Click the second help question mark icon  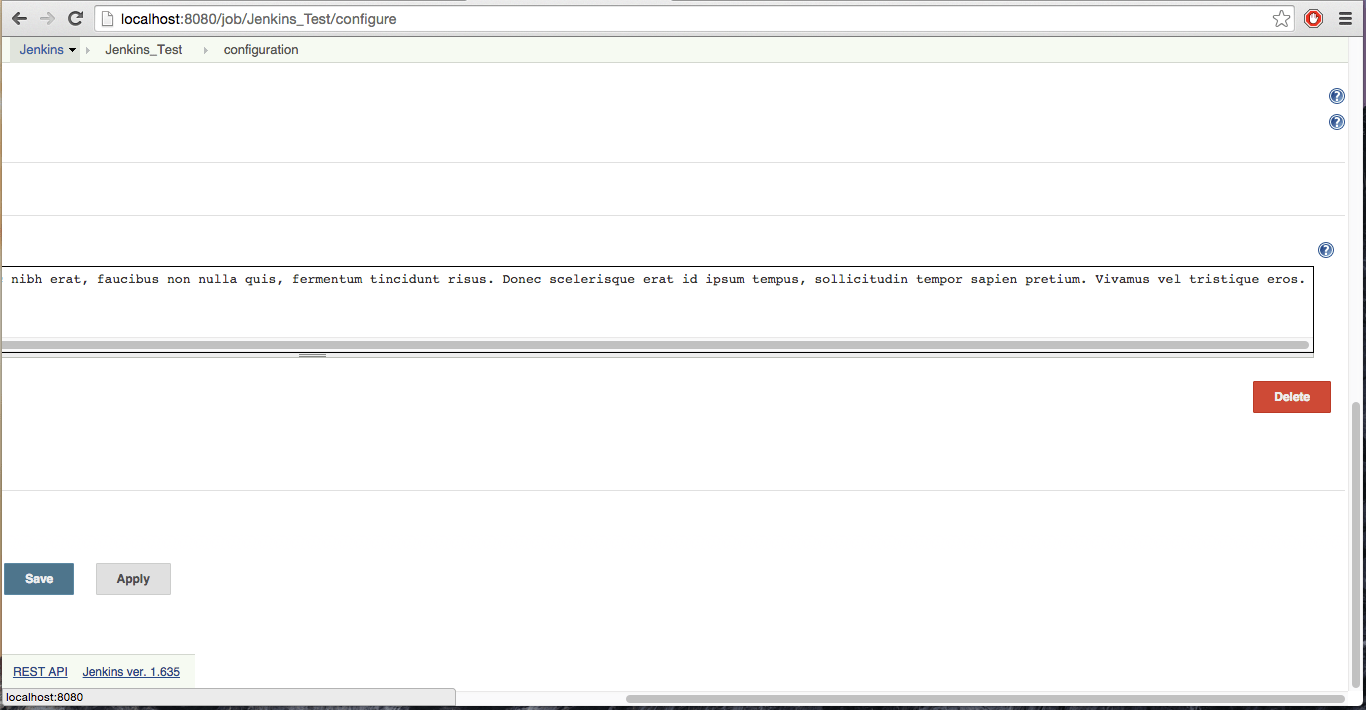point(1337,122)
